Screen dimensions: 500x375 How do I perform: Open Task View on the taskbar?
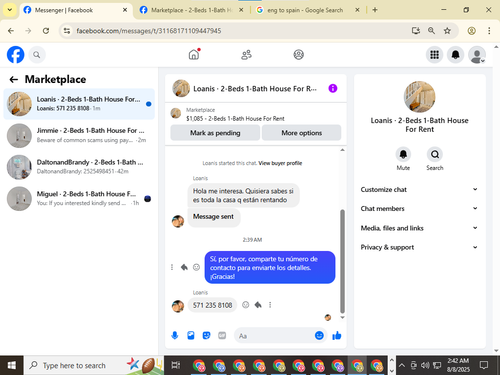pos(176,365)
